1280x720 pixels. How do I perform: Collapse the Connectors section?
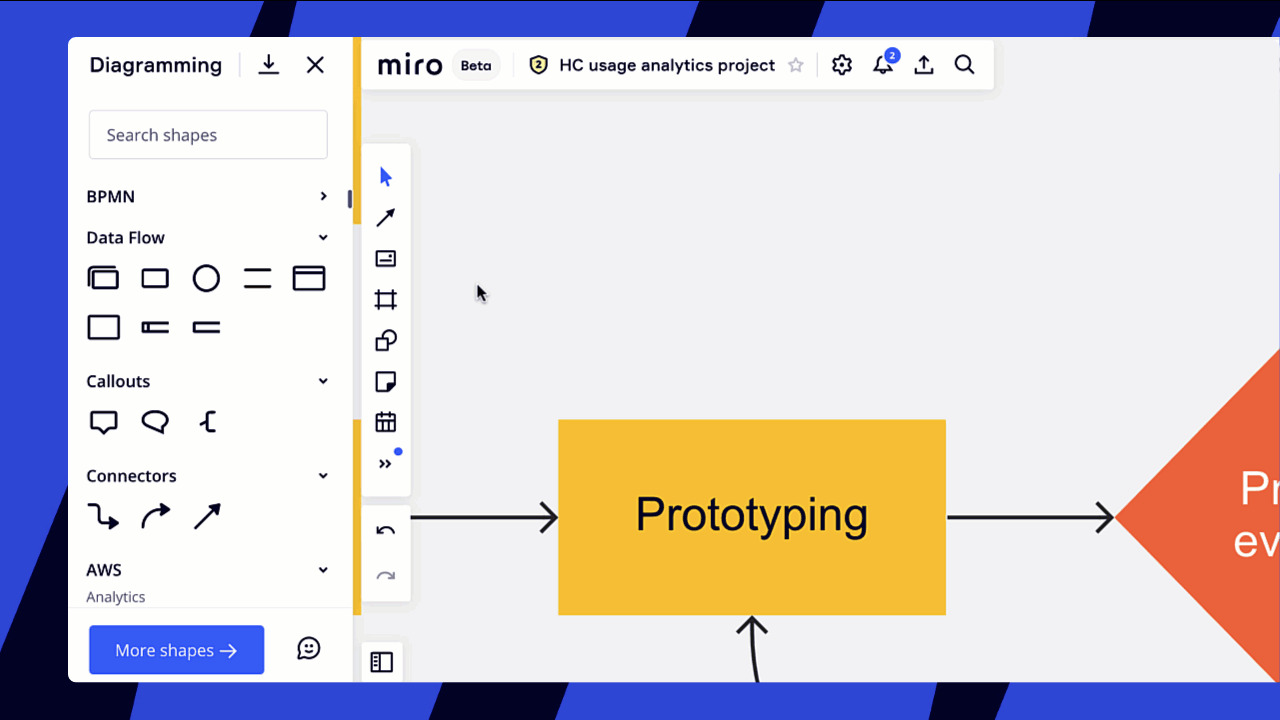coord(322,475)
